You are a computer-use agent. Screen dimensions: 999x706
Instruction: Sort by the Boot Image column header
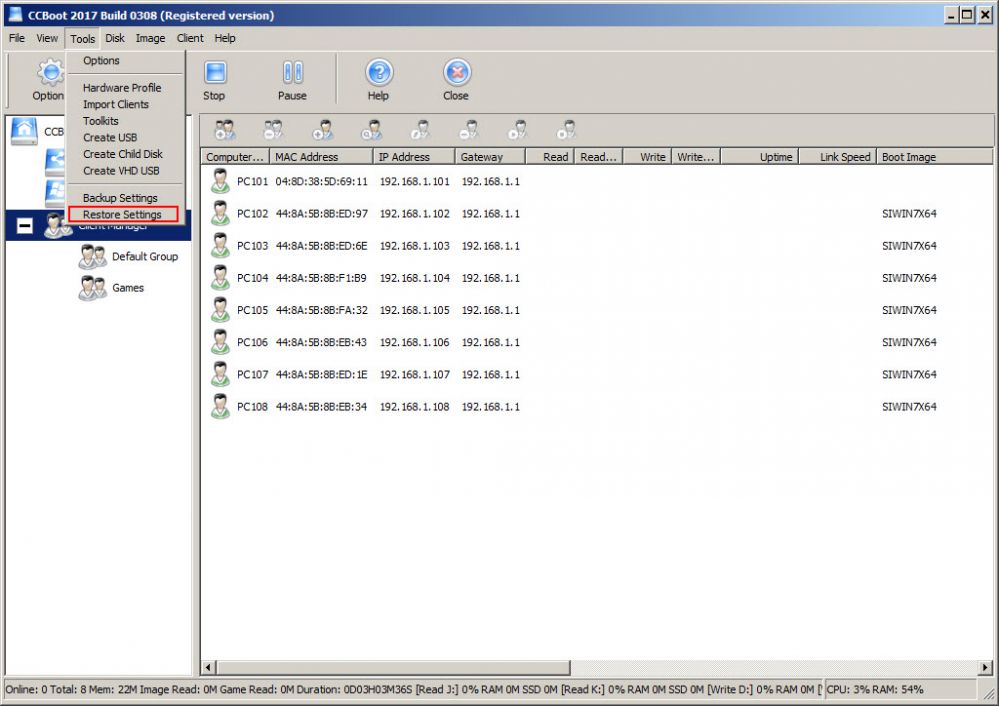click(935, 157)
